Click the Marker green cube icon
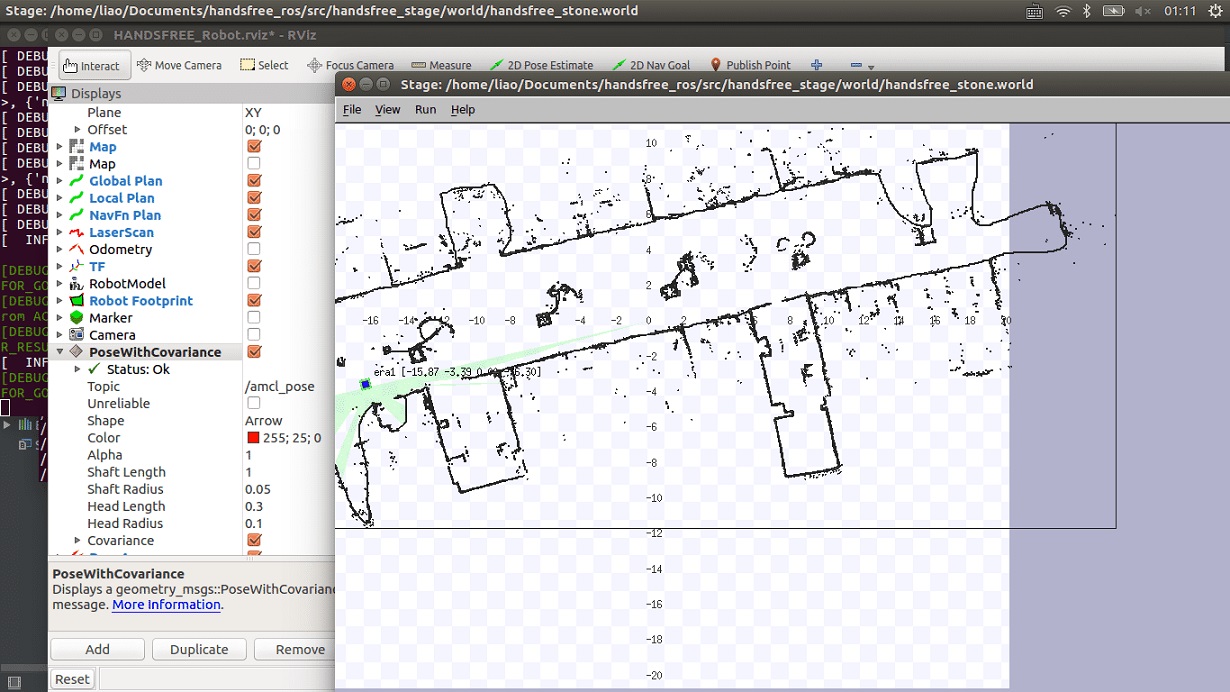This screenshot has width=1230, height=692. click(76, 317)
